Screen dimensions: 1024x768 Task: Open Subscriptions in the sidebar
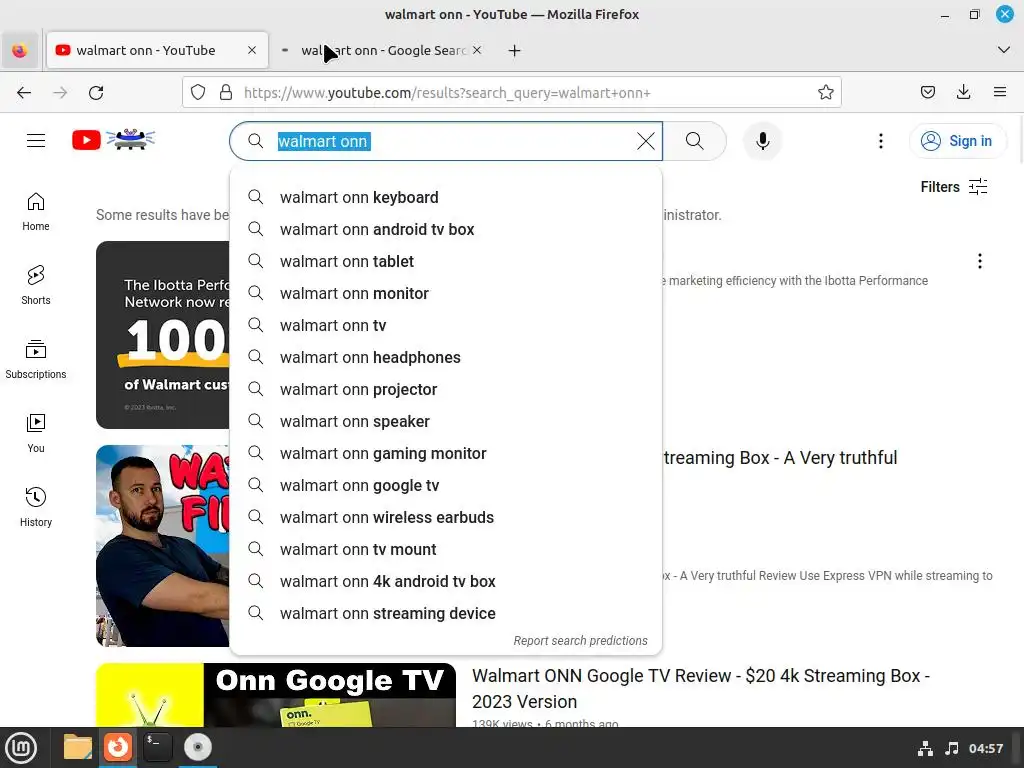point(36,359)
